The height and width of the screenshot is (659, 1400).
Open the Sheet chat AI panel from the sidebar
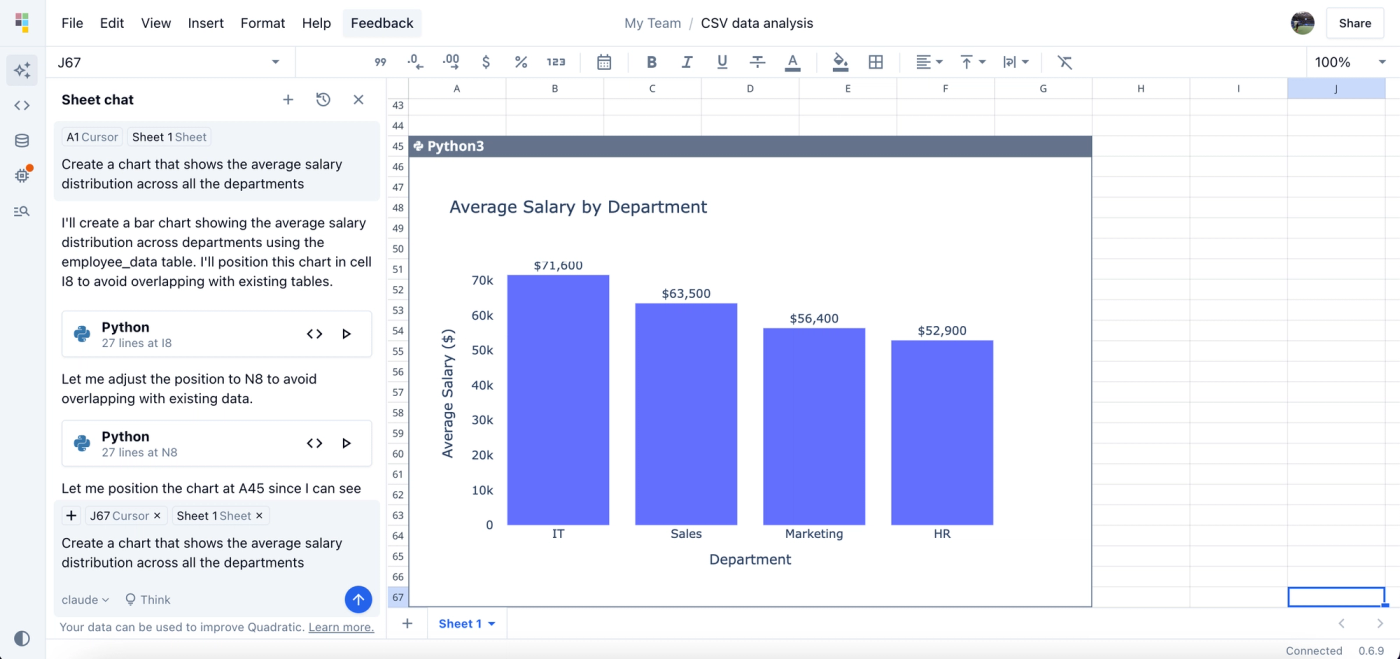click(22, 70)
